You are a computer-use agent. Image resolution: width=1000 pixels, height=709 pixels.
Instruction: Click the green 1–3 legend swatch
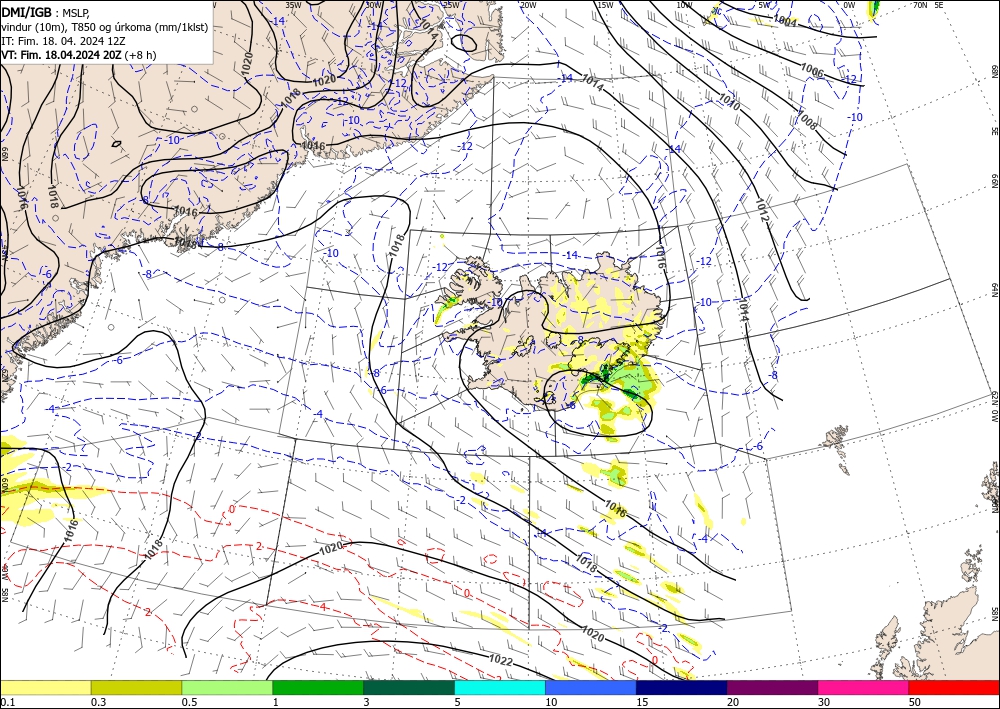point(318,687)
